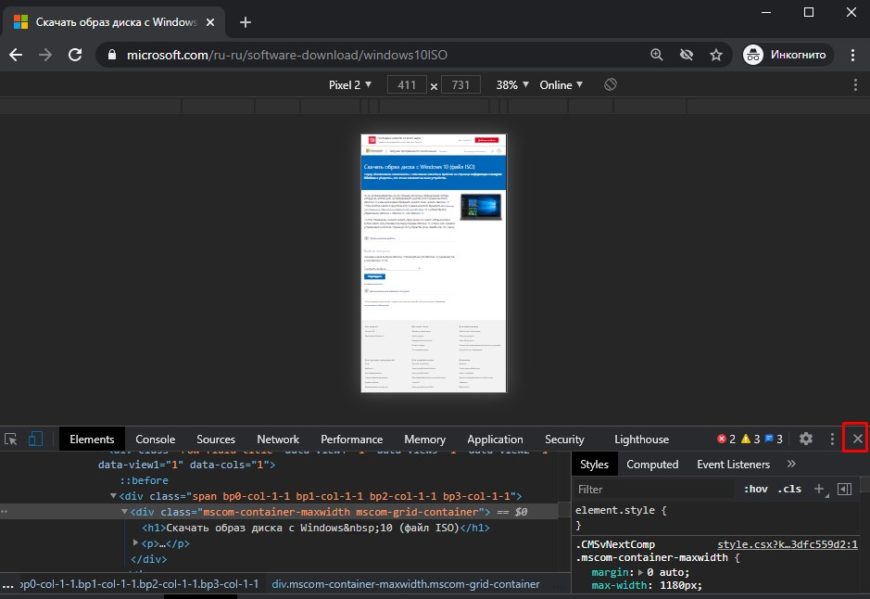This screenshot has height=599, width=870.
Task: Select the Computed pane tab
Action: pos(652,464)
